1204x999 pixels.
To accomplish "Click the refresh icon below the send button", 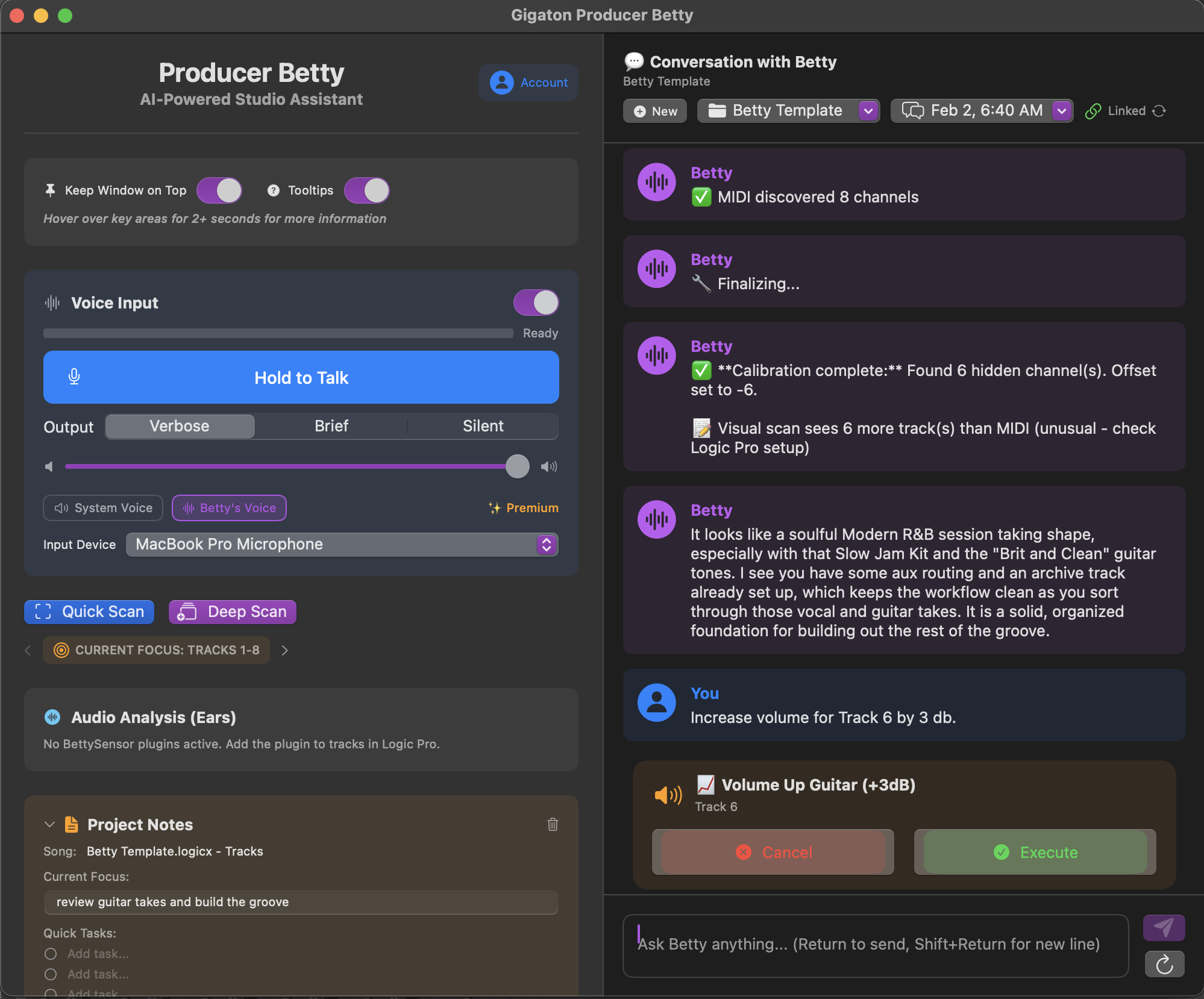I will pyautogui.click(x=1163, y=965).
